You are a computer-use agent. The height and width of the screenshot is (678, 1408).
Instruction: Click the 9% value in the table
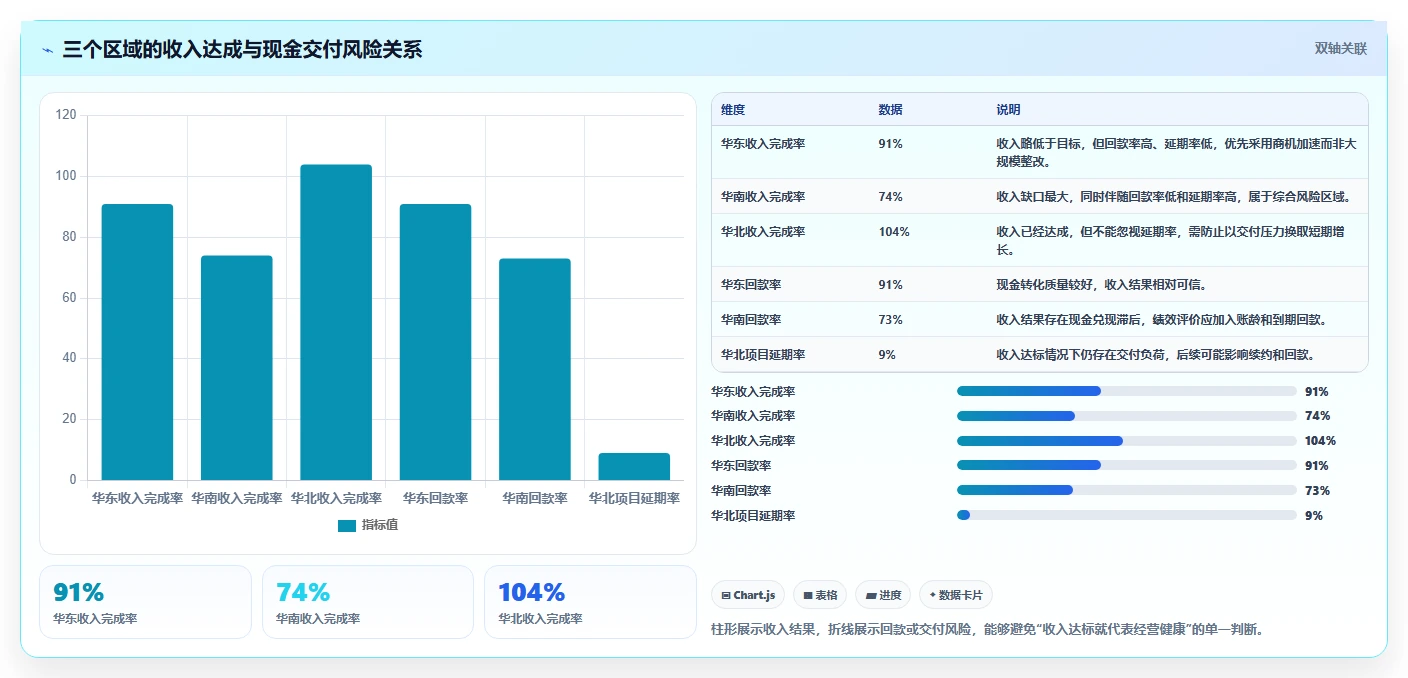[x=887, y=355]
